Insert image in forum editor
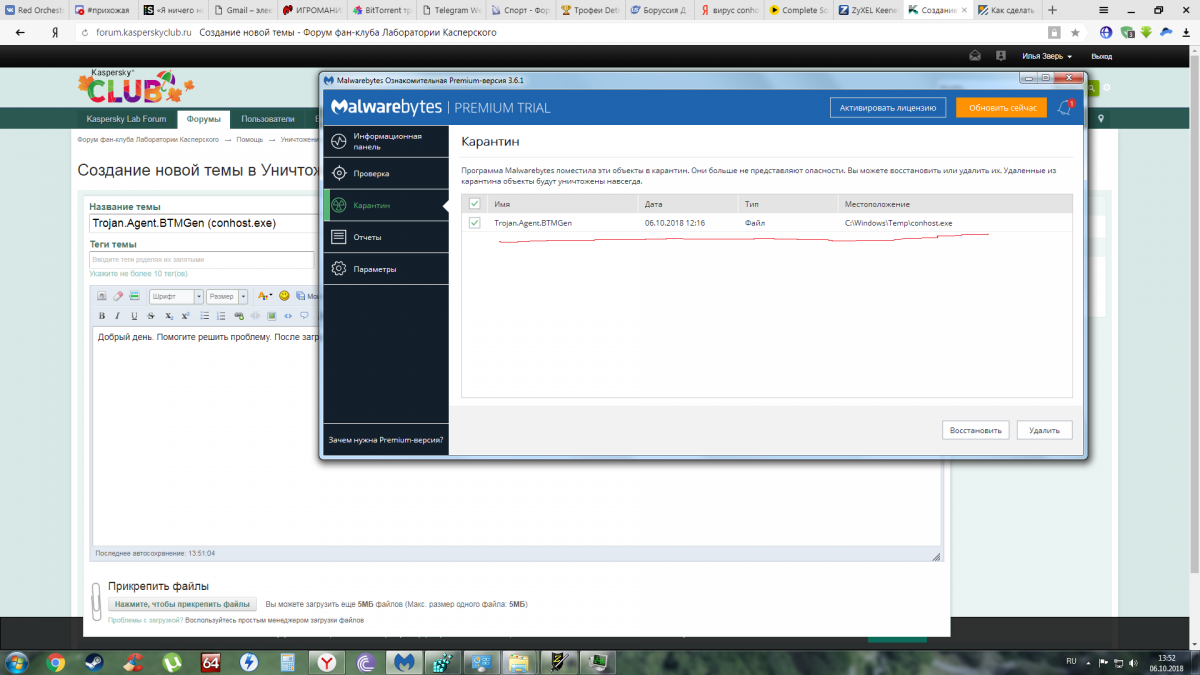The image size is (1200, 675). 271,316
